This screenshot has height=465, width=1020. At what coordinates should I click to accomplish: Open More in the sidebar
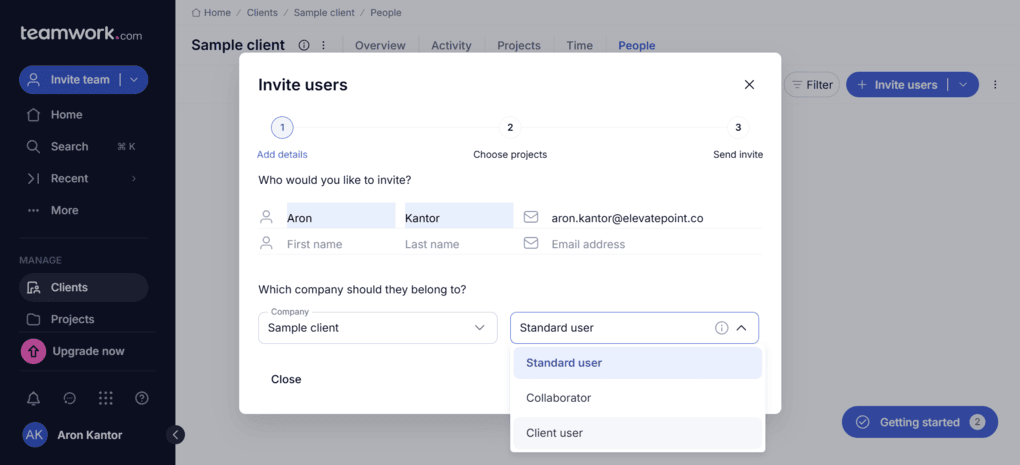83,210
